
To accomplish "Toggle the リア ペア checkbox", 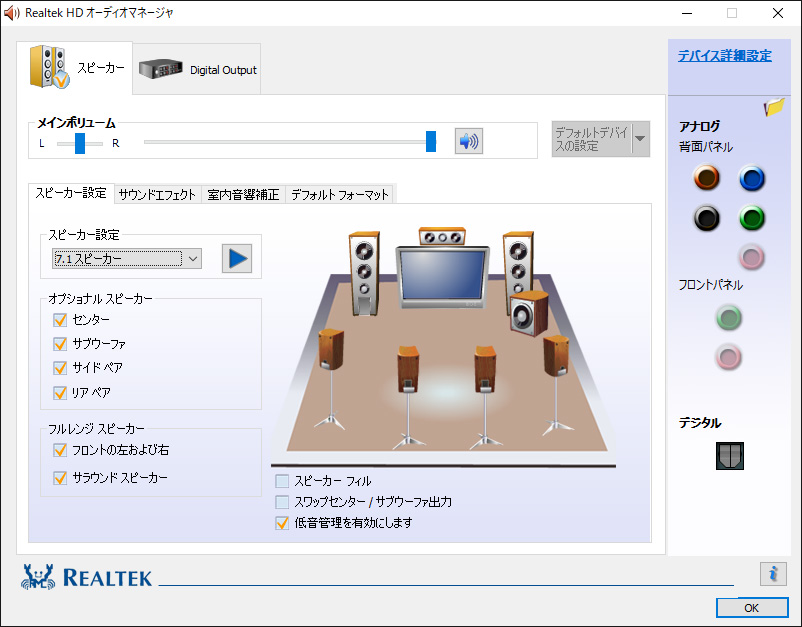I will [x=60, y=393].
